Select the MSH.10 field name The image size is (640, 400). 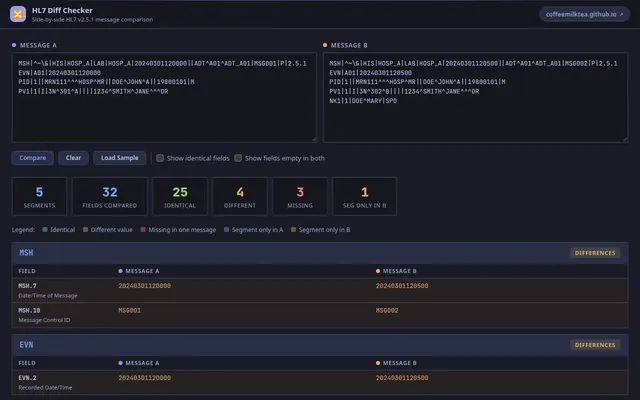29,310
